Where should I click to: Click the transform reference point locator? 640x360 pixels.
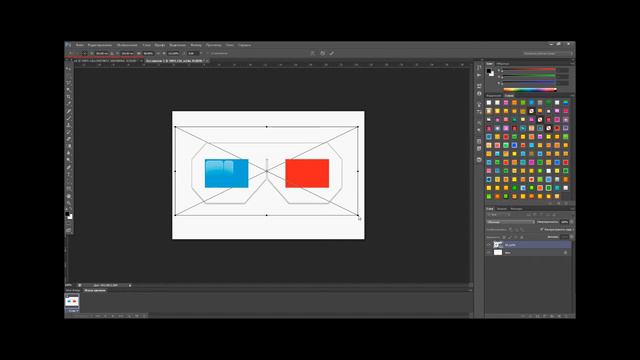(x=84, y=53)
